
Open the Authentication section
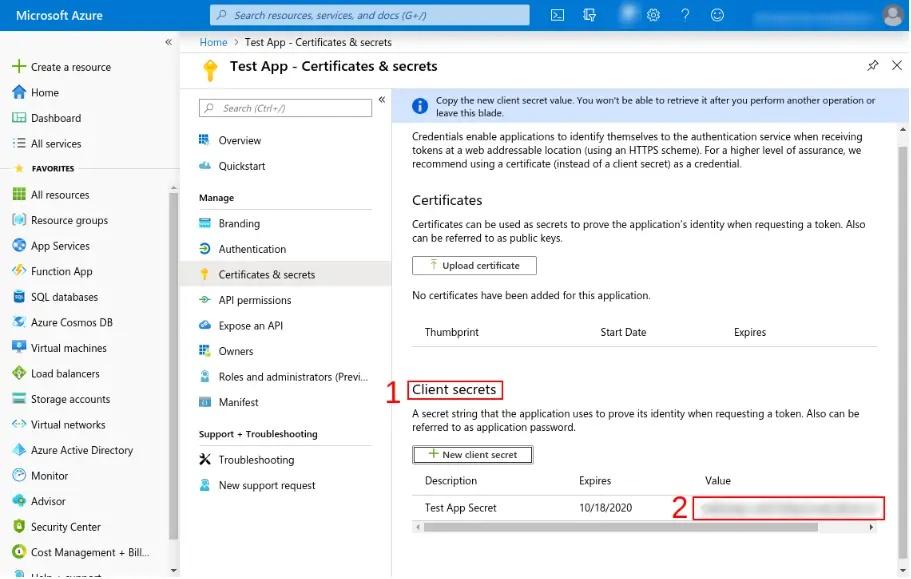coord(252,249)
